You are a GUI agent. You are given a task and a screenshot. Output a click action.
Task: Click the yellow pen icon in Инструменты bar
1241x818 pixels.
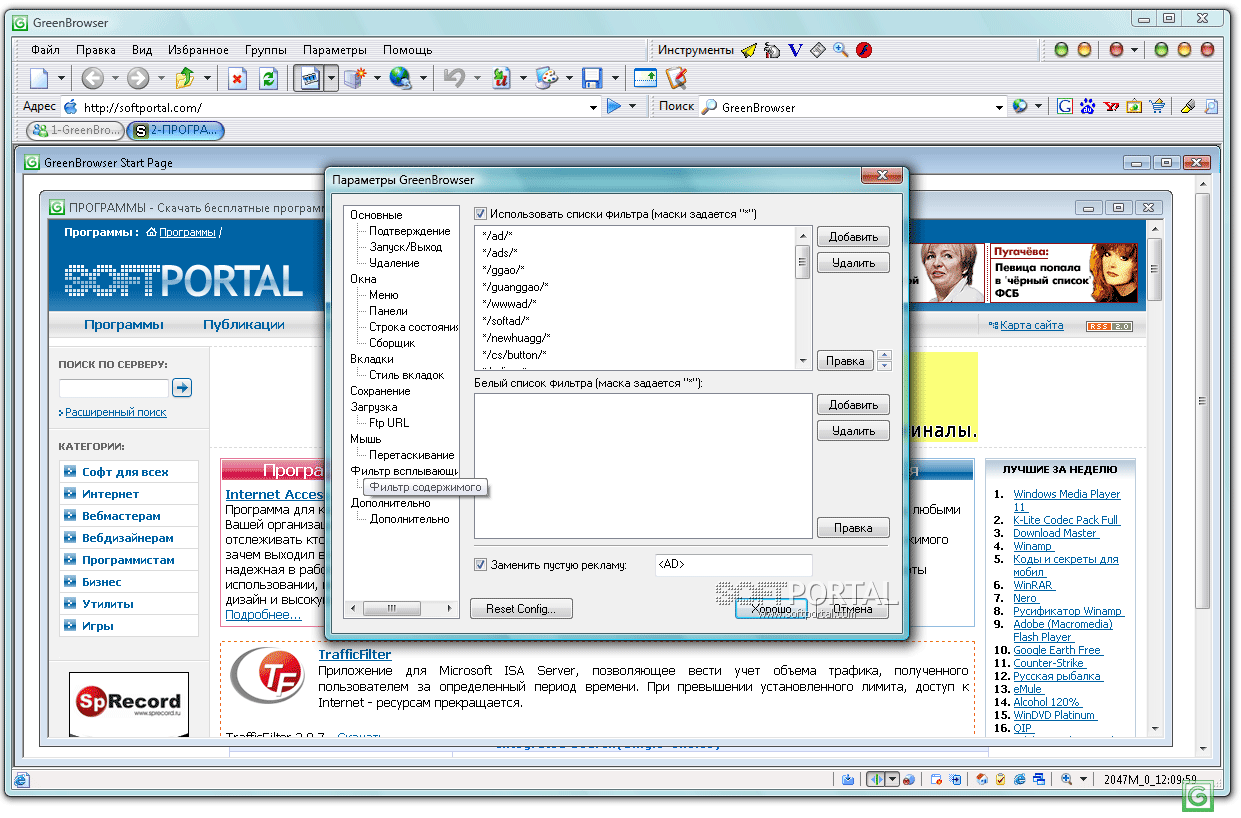pyautogui.click(x=749, y=50)
